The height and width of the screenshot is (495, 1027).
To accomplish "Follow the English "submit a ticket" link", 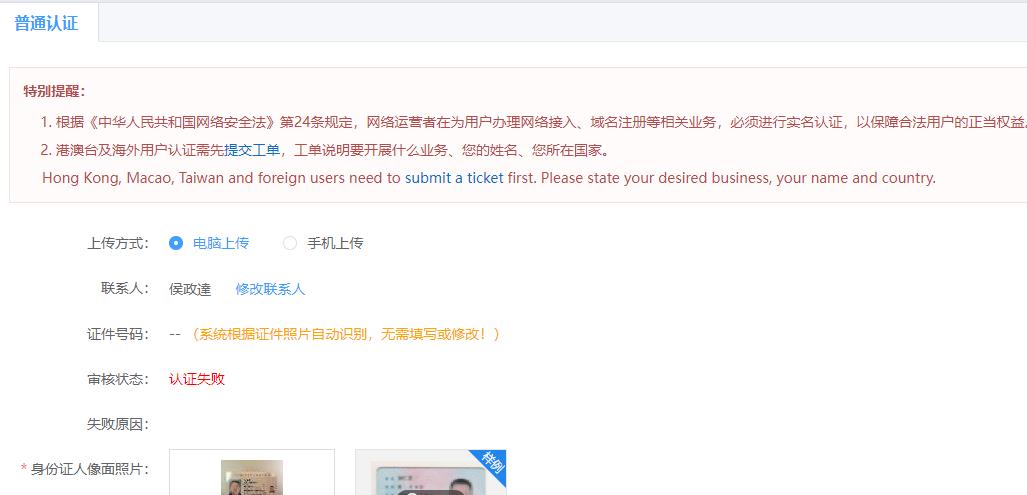I will 454,177.
